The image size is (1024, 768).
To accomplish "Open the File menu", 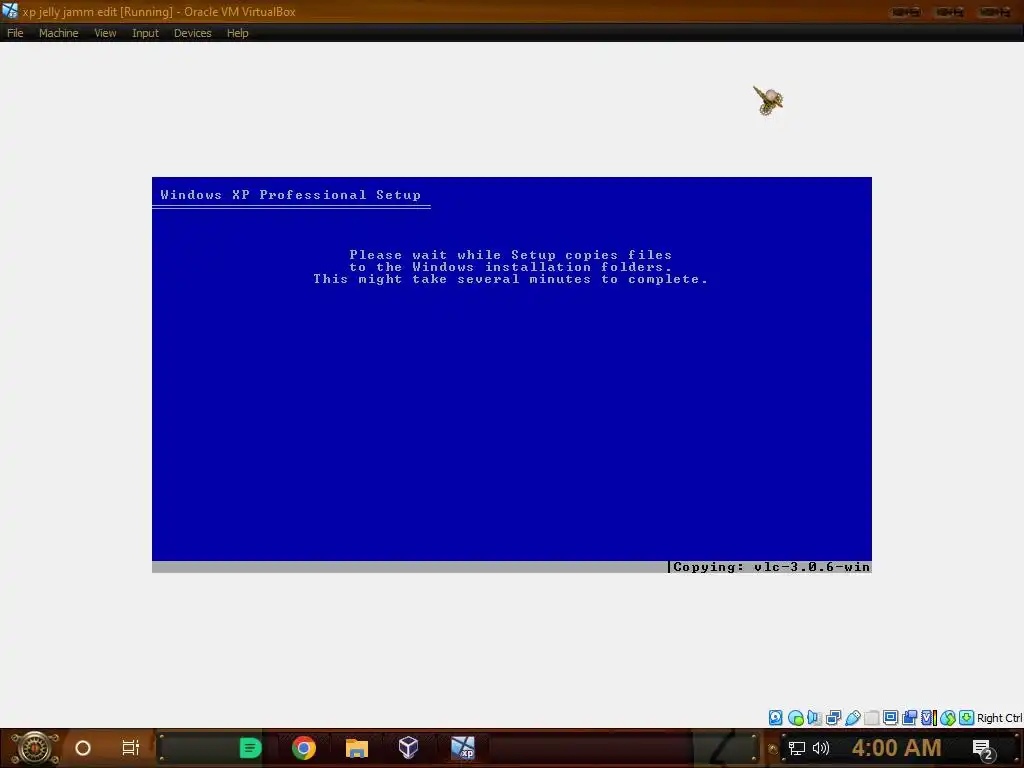I will [x=15, y=33].
